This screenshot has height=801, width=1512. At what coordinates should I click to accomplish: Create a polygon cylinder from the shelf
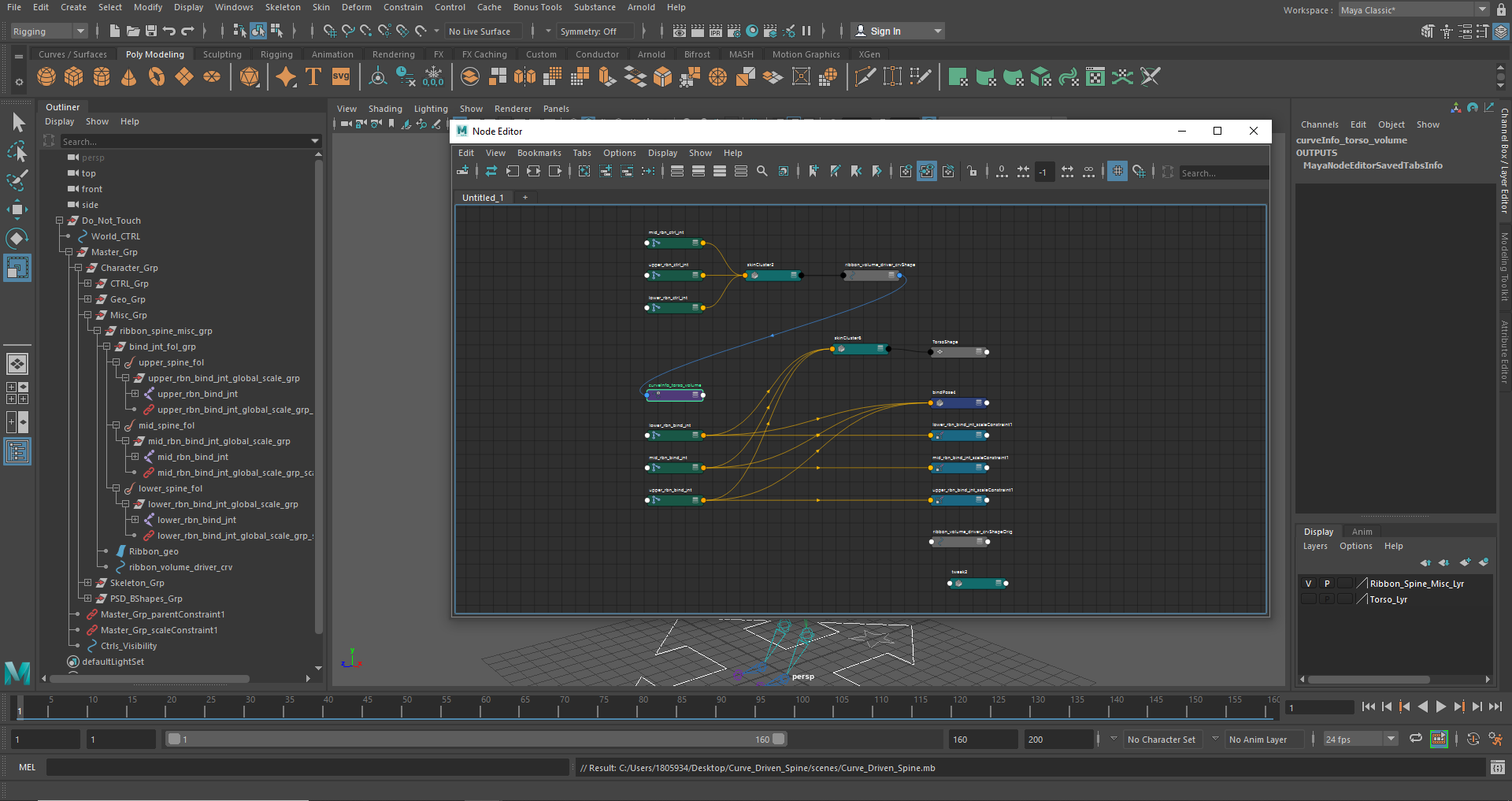102,76
